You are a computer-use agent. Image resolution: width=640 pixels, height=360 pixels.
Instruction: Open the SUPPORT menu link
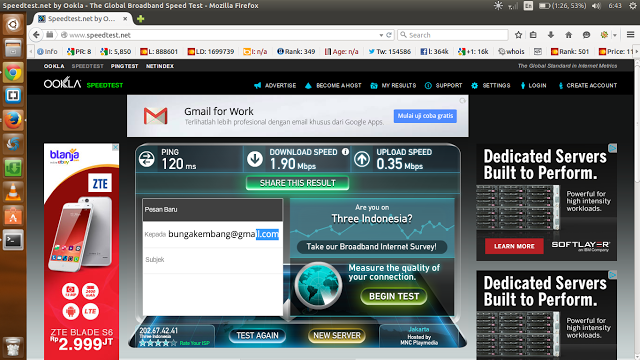pos(443,86)
